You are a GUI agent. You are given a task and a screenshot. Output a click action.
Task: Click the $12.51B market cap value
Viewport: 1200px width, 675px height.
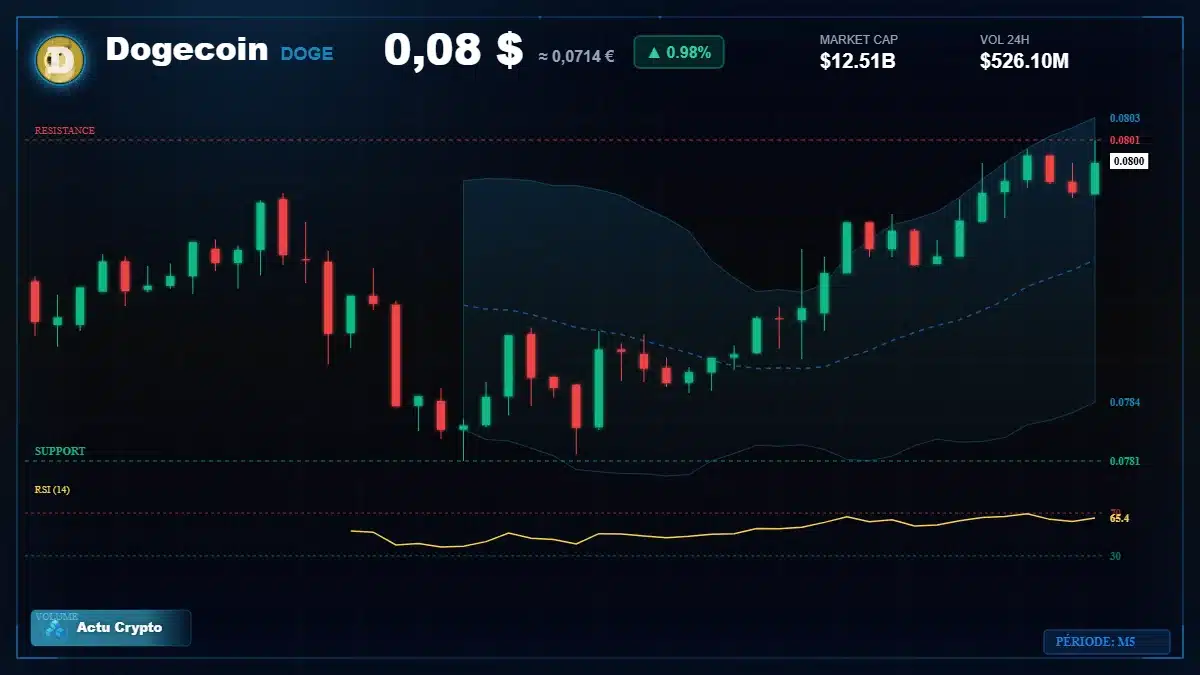pyautogui.click(x=857, y=61)
